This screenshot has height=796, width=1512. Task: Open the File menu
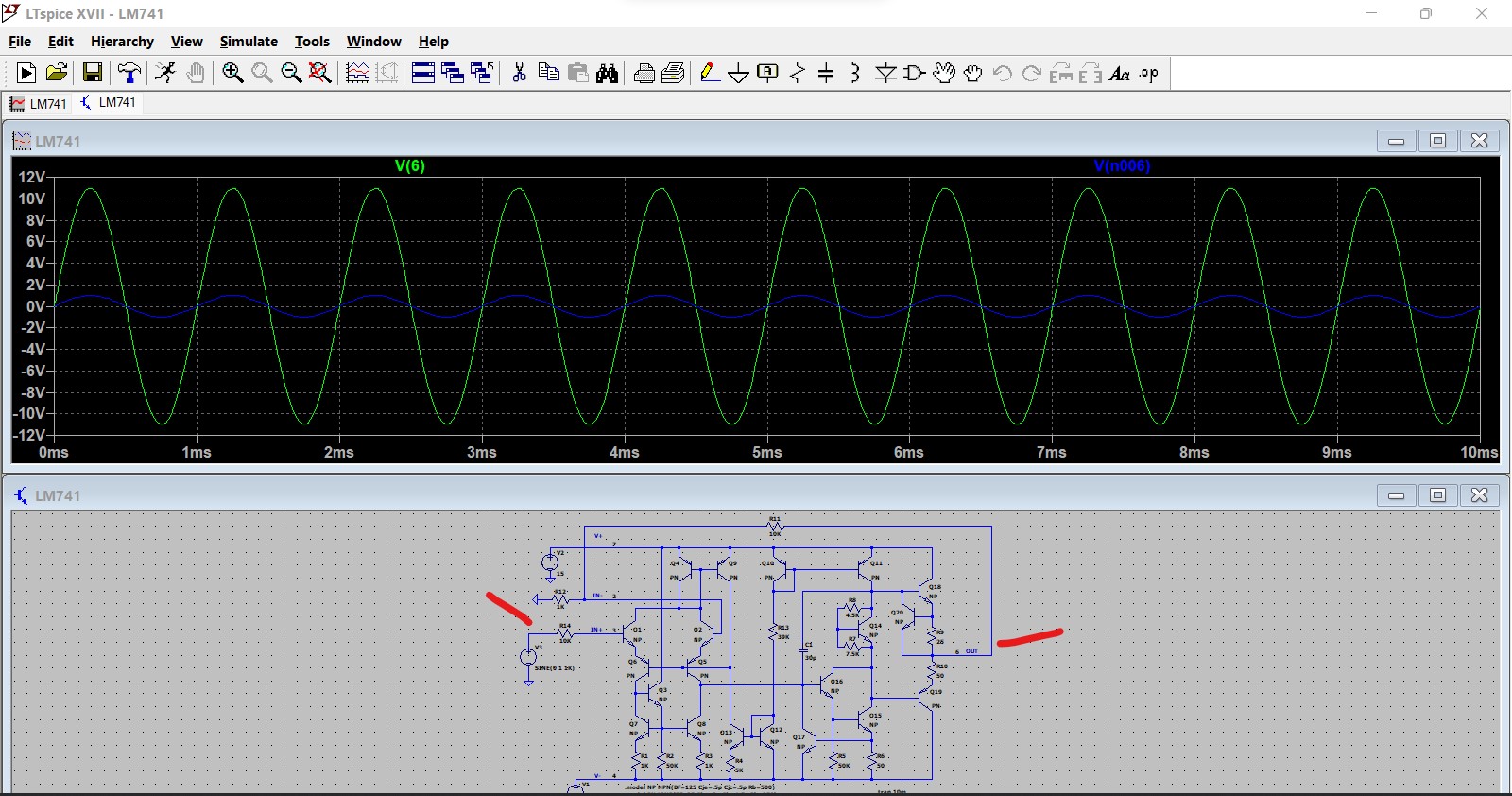[x=20, y=42]
